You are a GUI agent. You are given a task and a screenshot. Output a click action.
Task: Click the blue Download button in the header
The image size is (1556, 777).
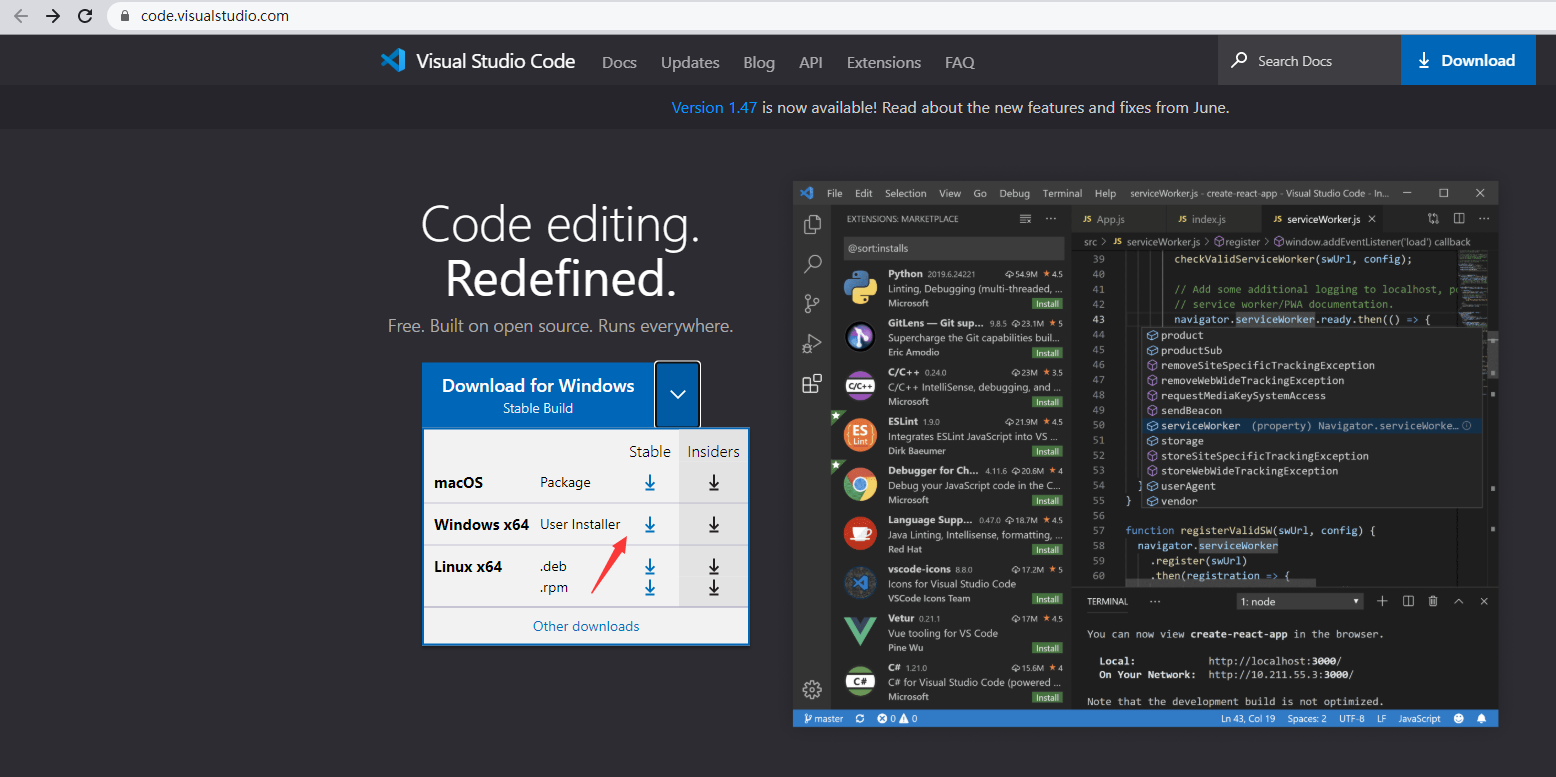[x=1468, y=60]
